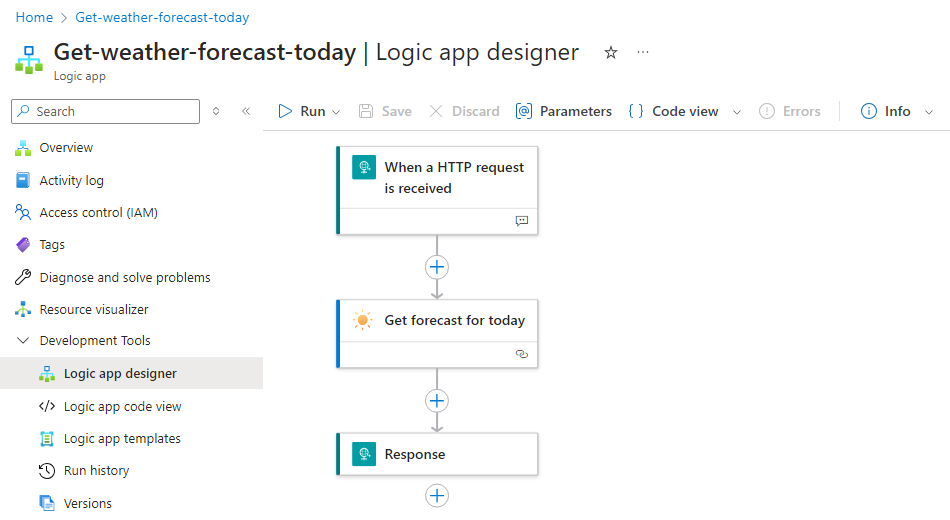Toggle the expand/collapse all menu arrows
This screenshot has height=520, width=950.
pos(216,112)
